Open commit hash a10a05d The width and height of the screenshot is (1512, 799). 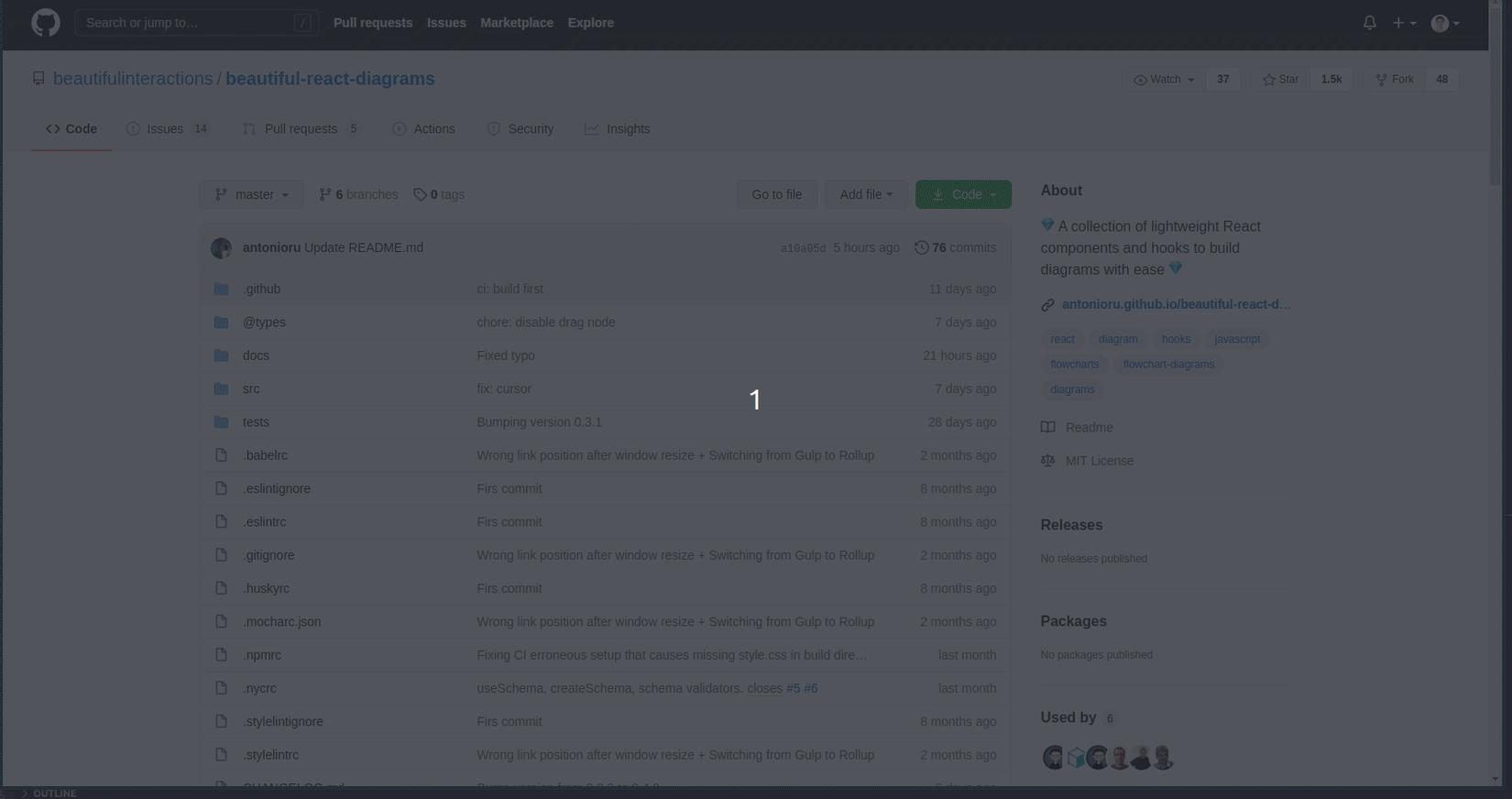[x=803, y=248]
